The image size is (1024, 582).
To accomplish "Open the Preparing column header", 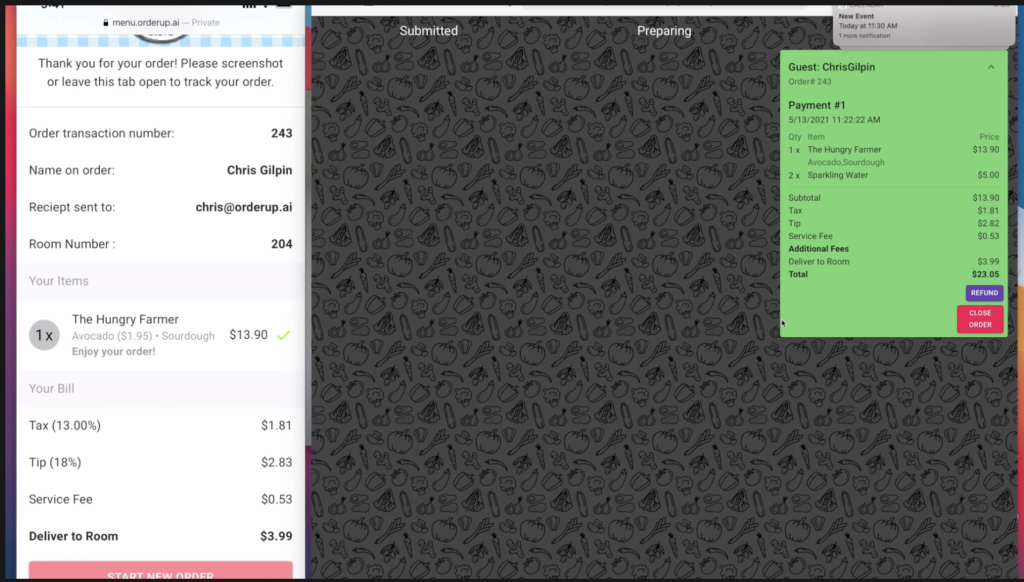I will pos(664,31).
